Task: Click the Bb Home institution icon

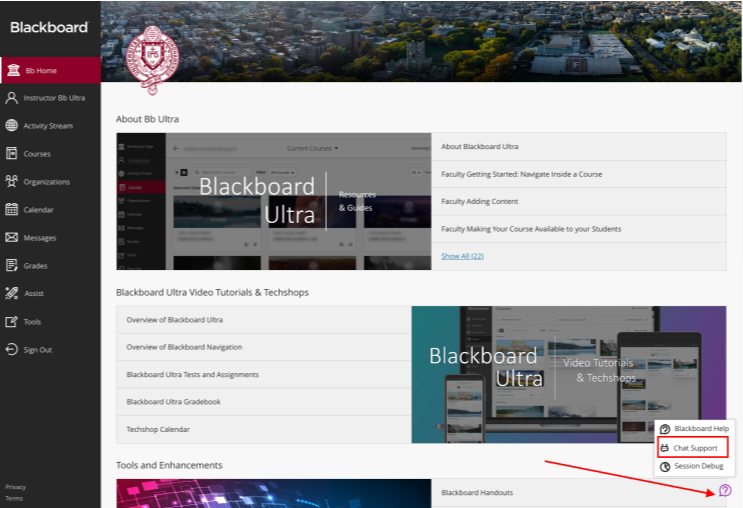Action: [x=13, y=70]
